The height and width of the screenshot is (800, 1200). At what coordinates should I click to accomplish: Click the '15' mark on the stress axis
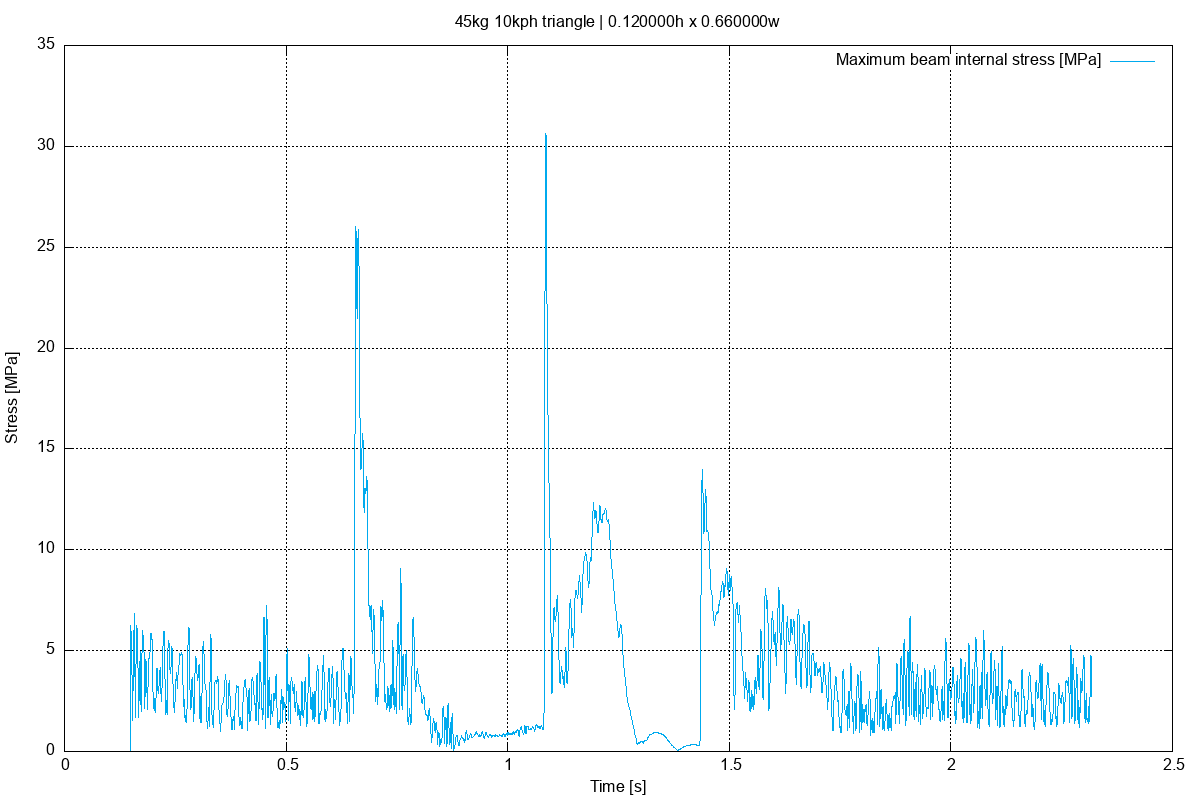point(48,446)
